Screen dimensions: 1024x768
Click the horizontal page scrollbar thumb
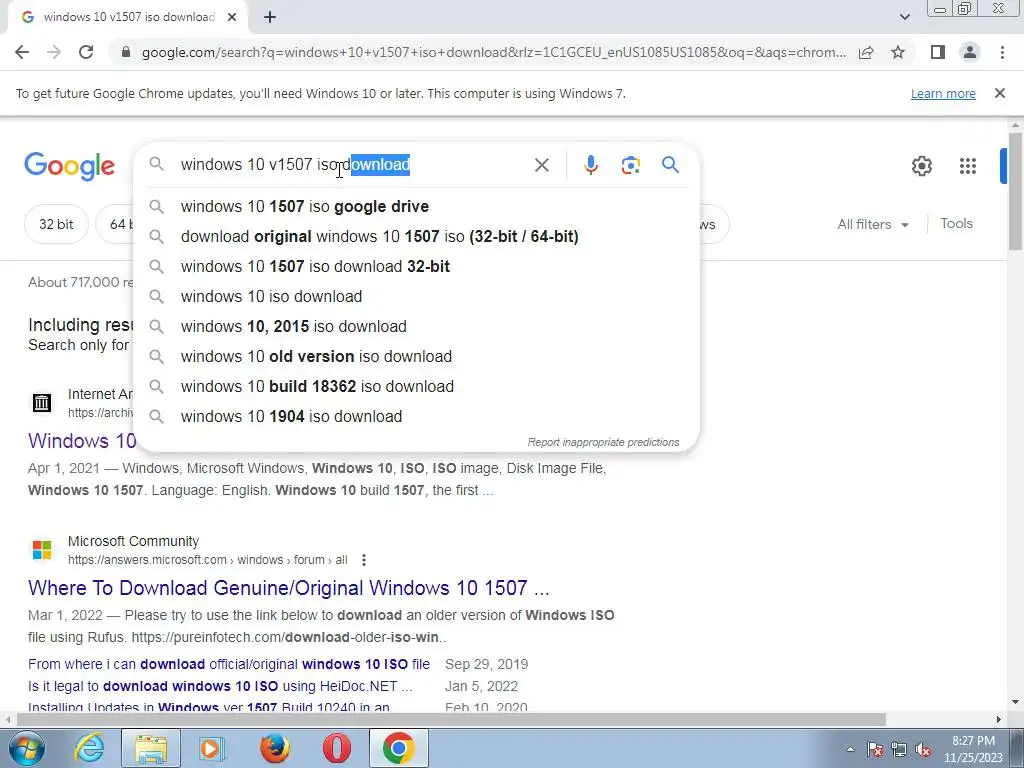pyautogui.click(x=451, y=719)
